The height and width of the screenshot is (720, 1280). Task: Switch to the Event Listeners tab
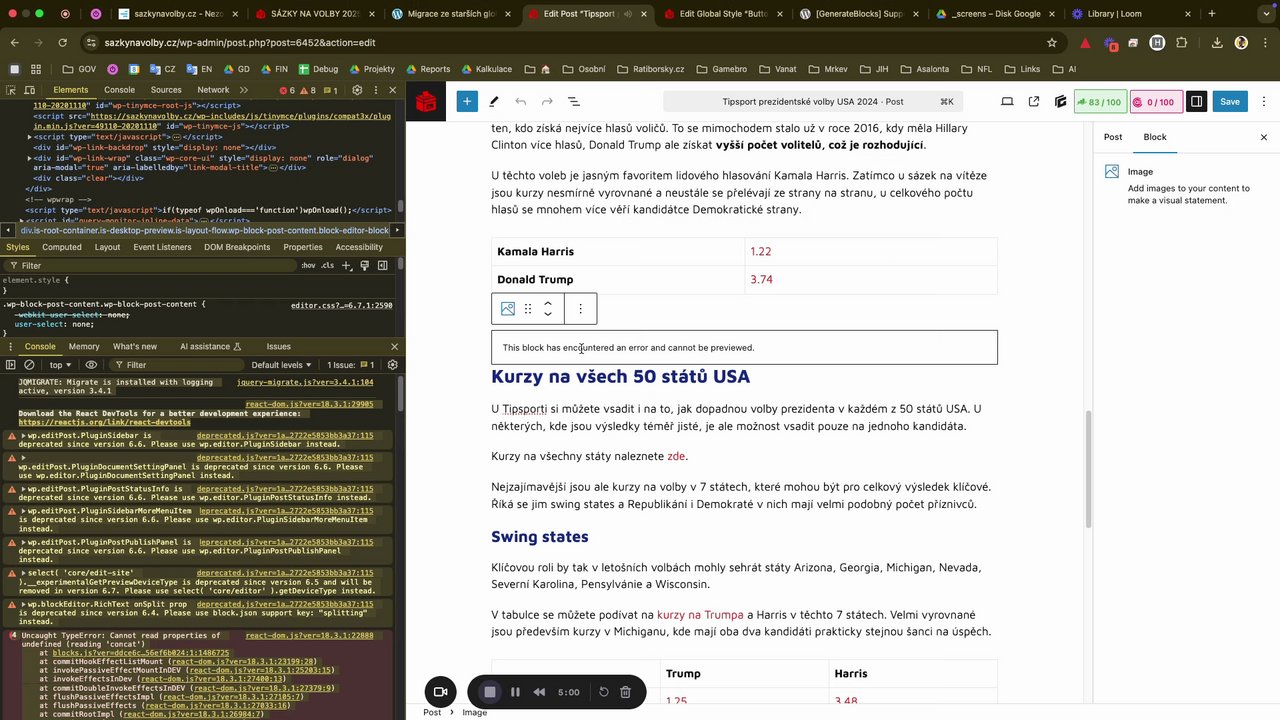coord(162,247)
